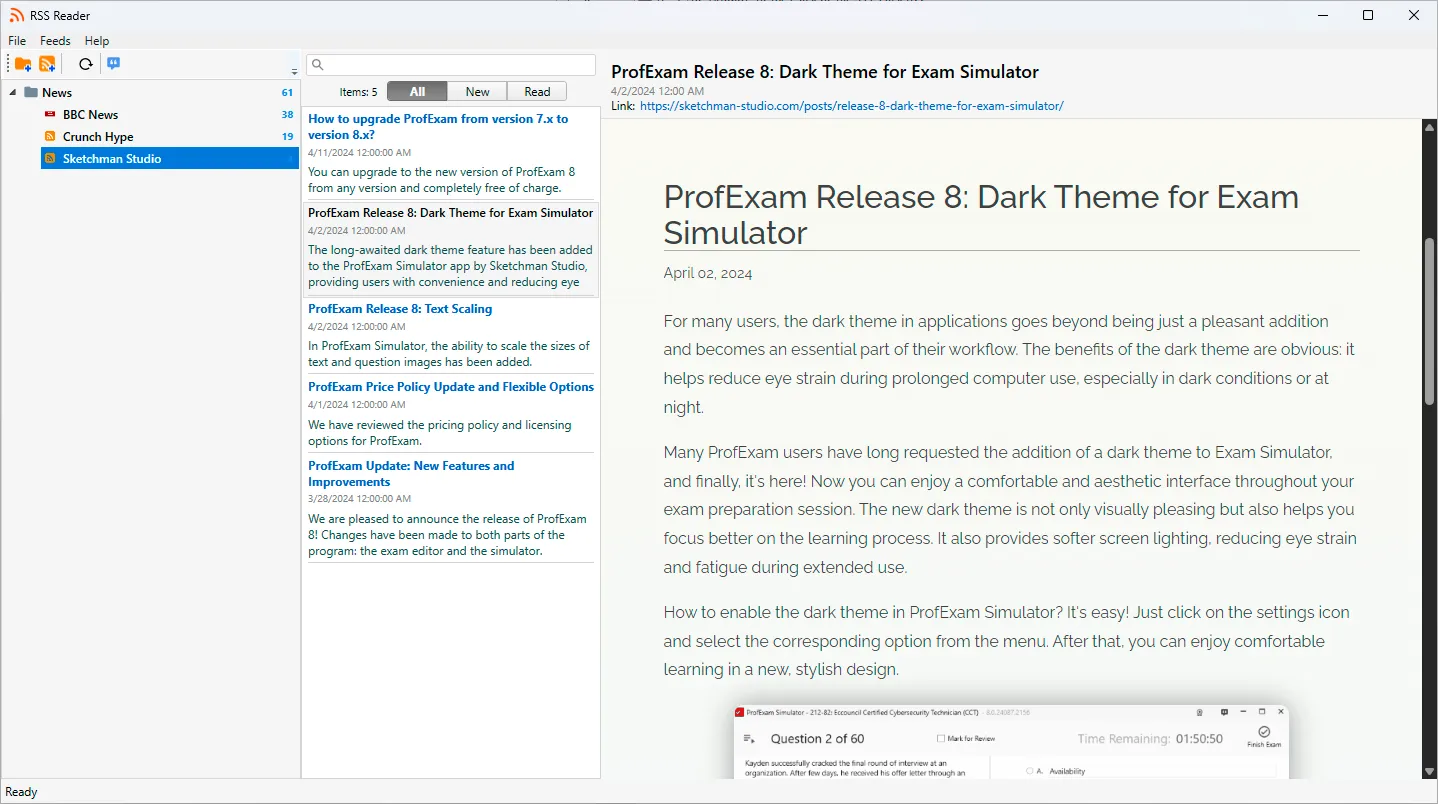Click the '4/1/2024 12:00:00 AM' date
Screen dimensions: 1438x804
click(356, 405)
